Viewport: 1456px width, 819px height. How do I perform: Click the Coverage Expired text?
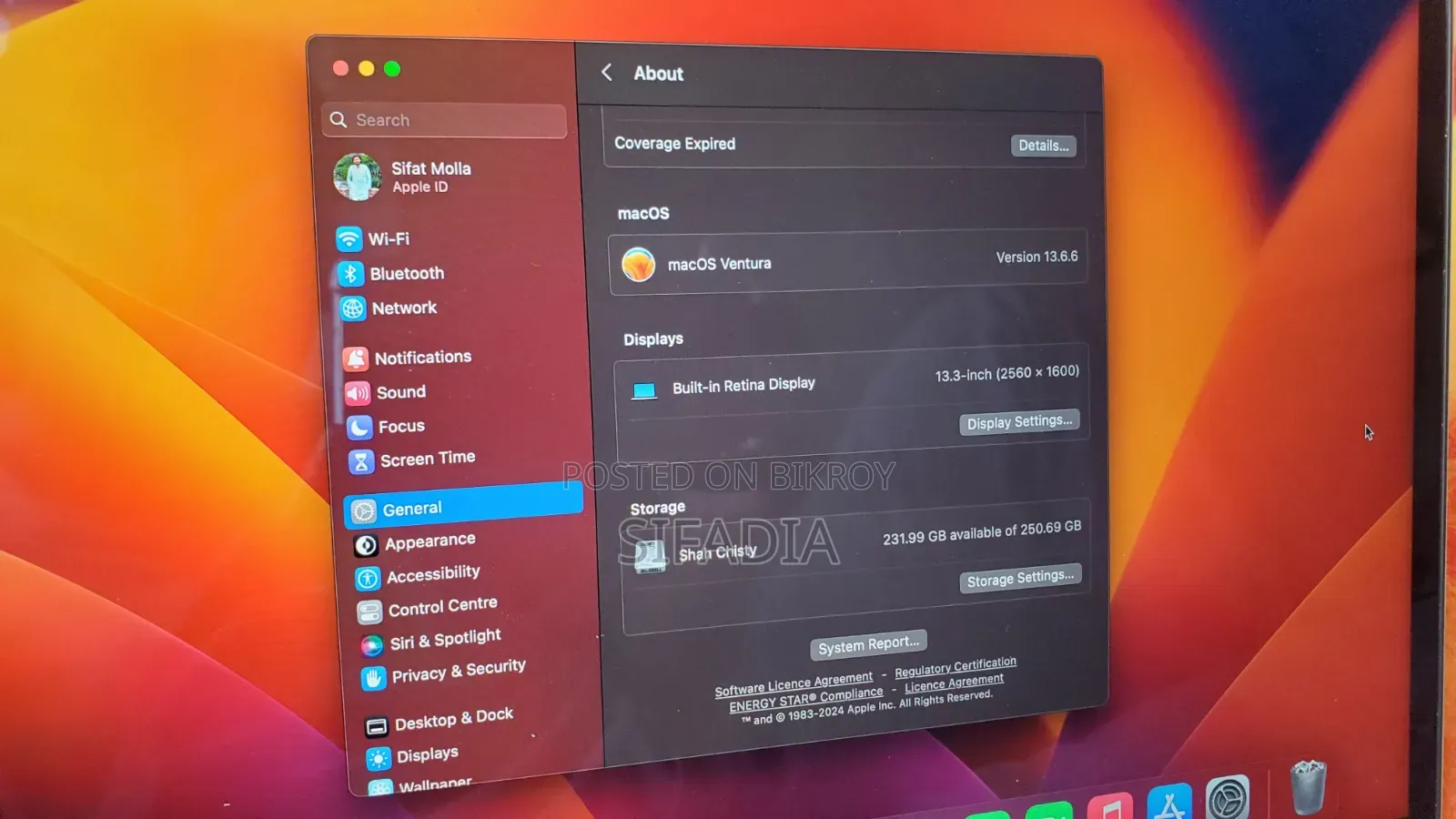pos(674,143)
